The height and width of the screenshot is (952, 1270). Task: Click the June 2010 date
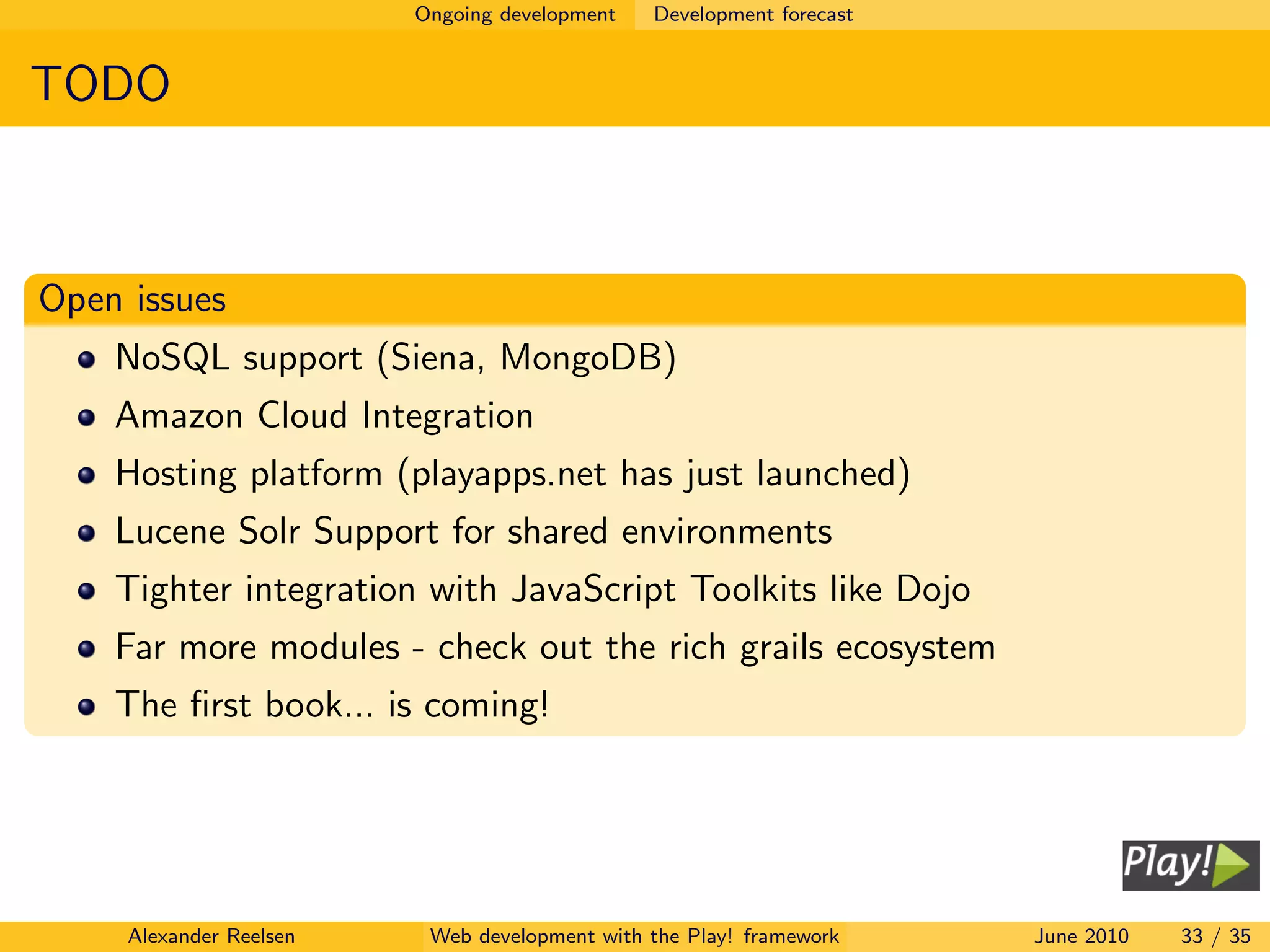click(1081, 936)
